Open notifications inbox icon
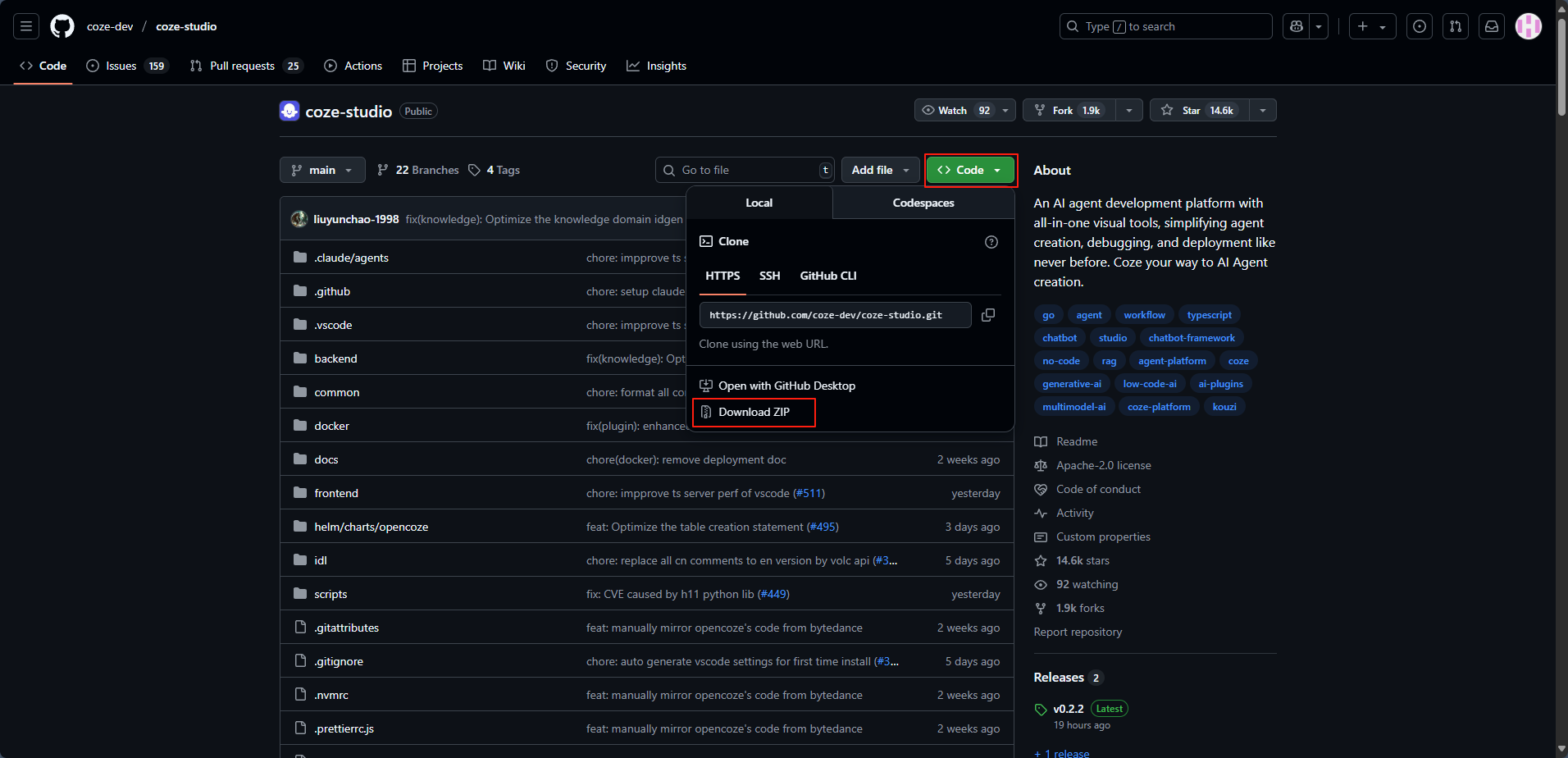The width and height of the screenshot is (1568, 758). [1492, 26]
